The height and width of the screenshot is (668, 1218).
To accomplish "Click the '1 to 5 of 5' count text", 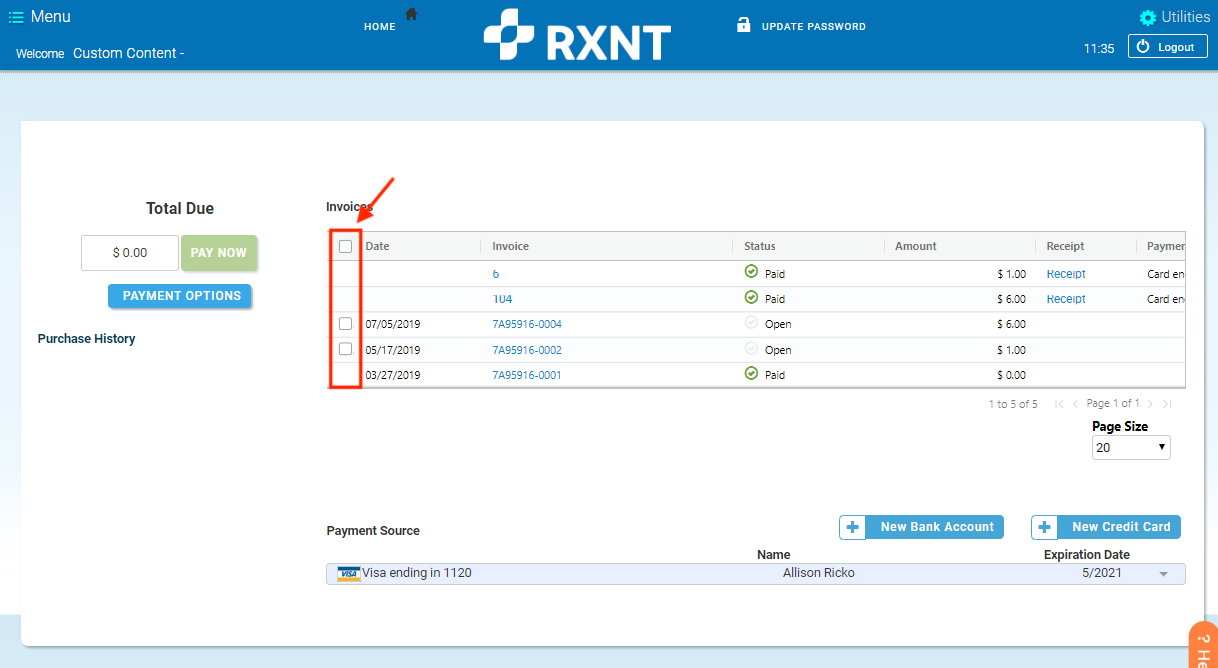I will click(1013, 404).
